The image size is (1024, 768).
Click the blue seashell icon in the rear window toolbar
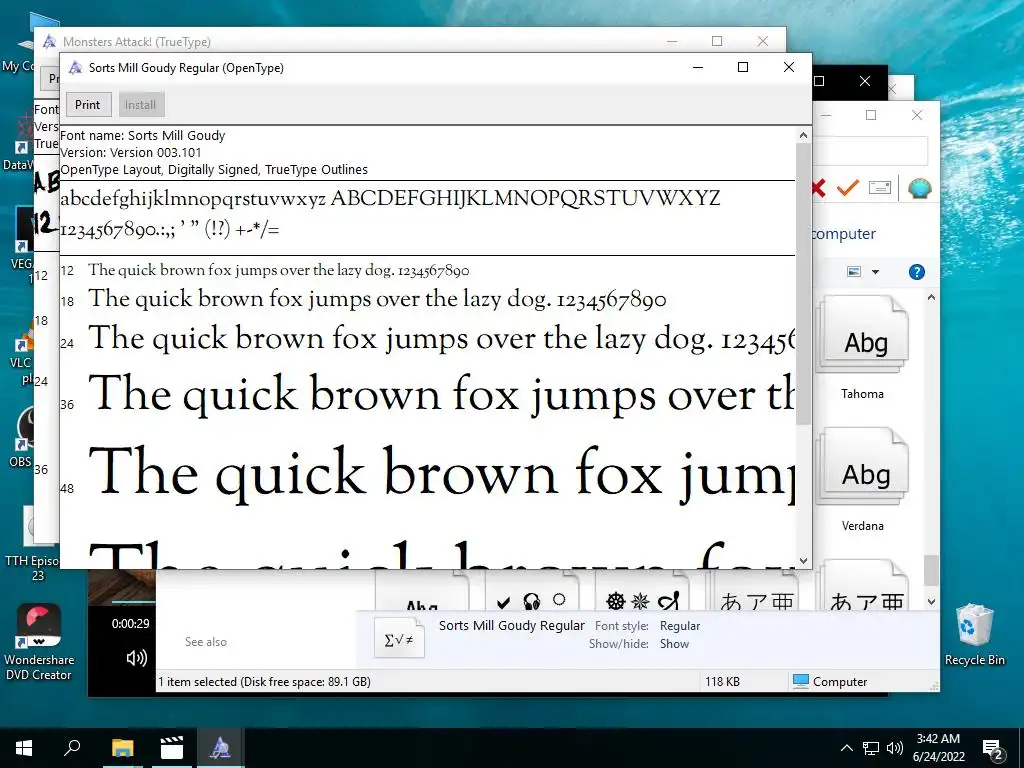(920, 188)
